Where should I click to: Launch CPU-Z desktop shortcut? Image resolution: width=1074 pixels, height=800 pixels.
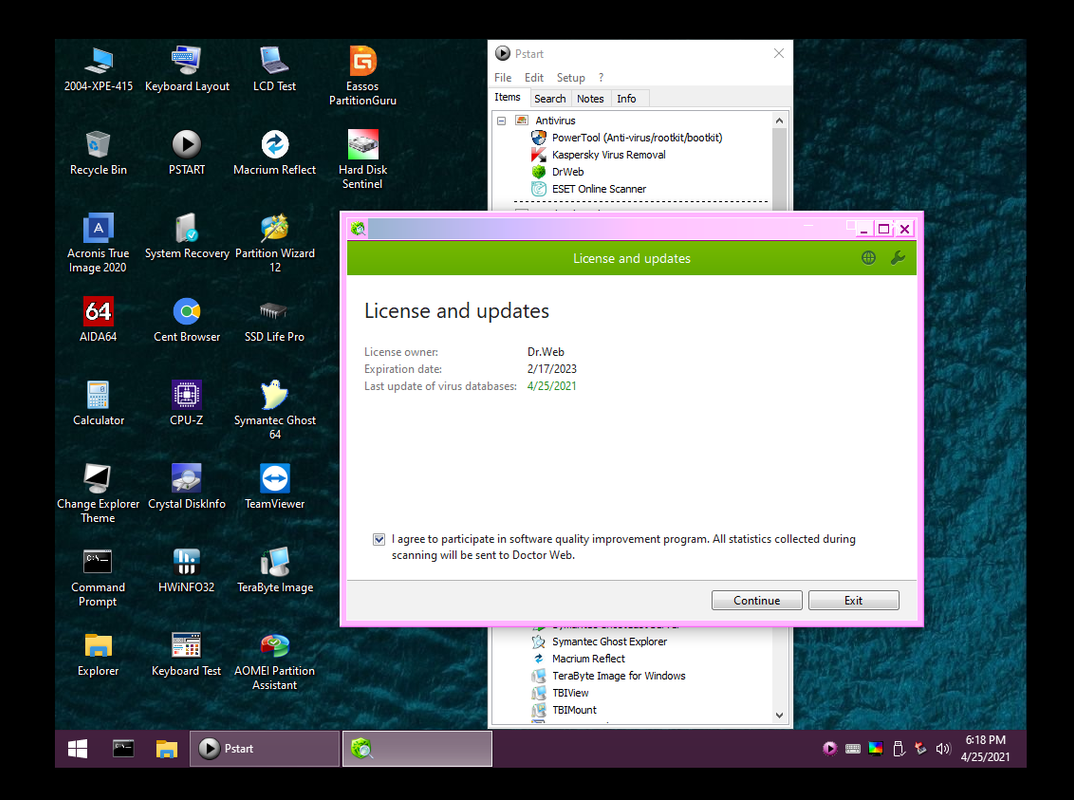[186, 403]
